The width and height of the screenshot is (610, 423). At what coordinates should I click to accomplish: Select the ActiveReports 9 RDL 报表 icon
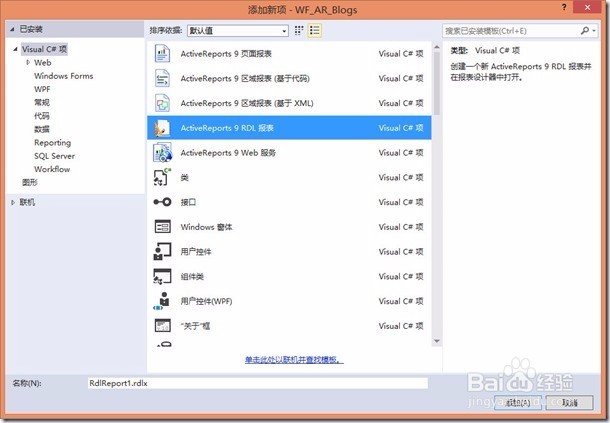(162, 128)
